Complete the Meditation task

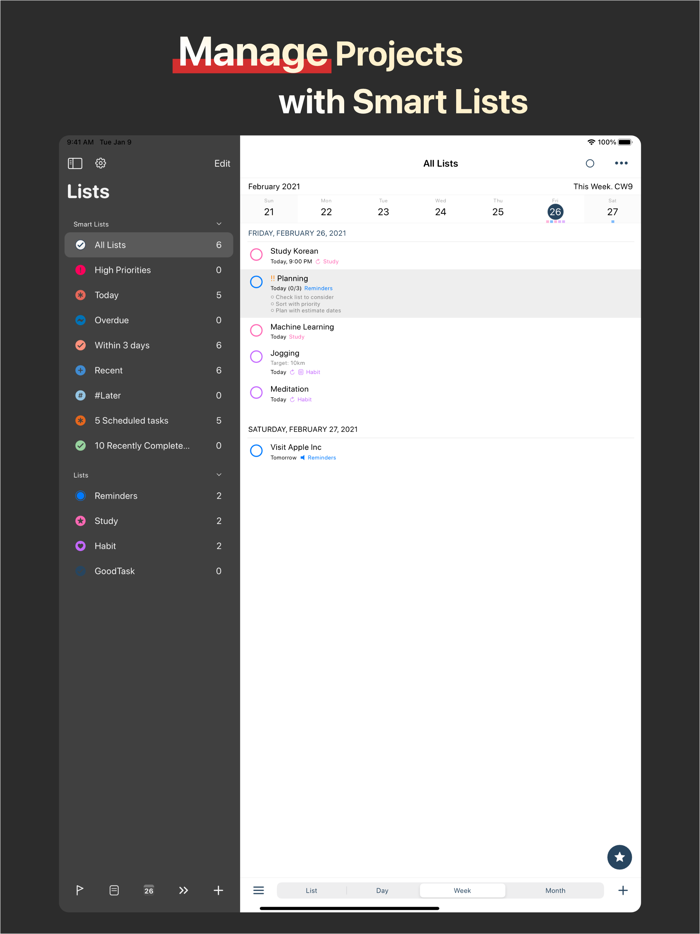(256, 393)
